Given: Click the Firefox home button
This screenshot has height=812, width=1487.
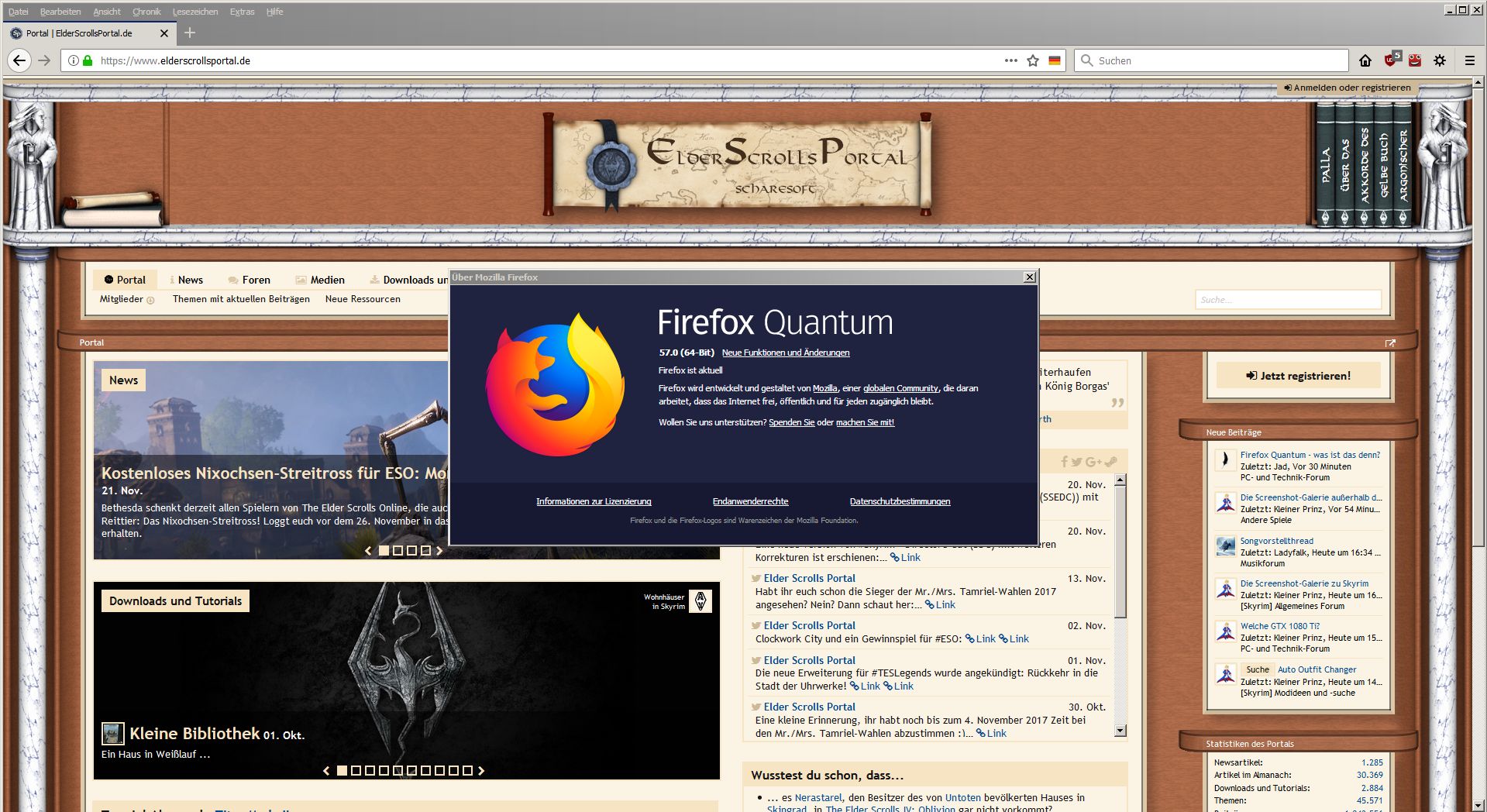Looking at the screenshot, I should pyautogui.click(x=1365, y=60).
